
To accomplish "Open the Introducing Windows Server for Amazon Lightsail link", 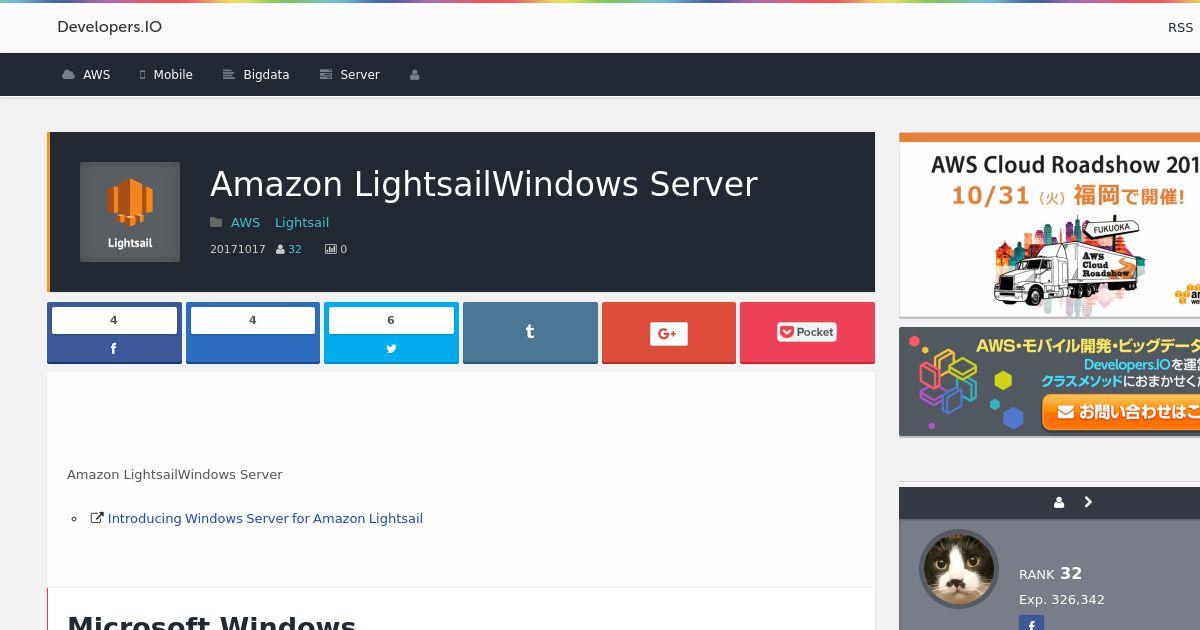I will tap(265, 518).
